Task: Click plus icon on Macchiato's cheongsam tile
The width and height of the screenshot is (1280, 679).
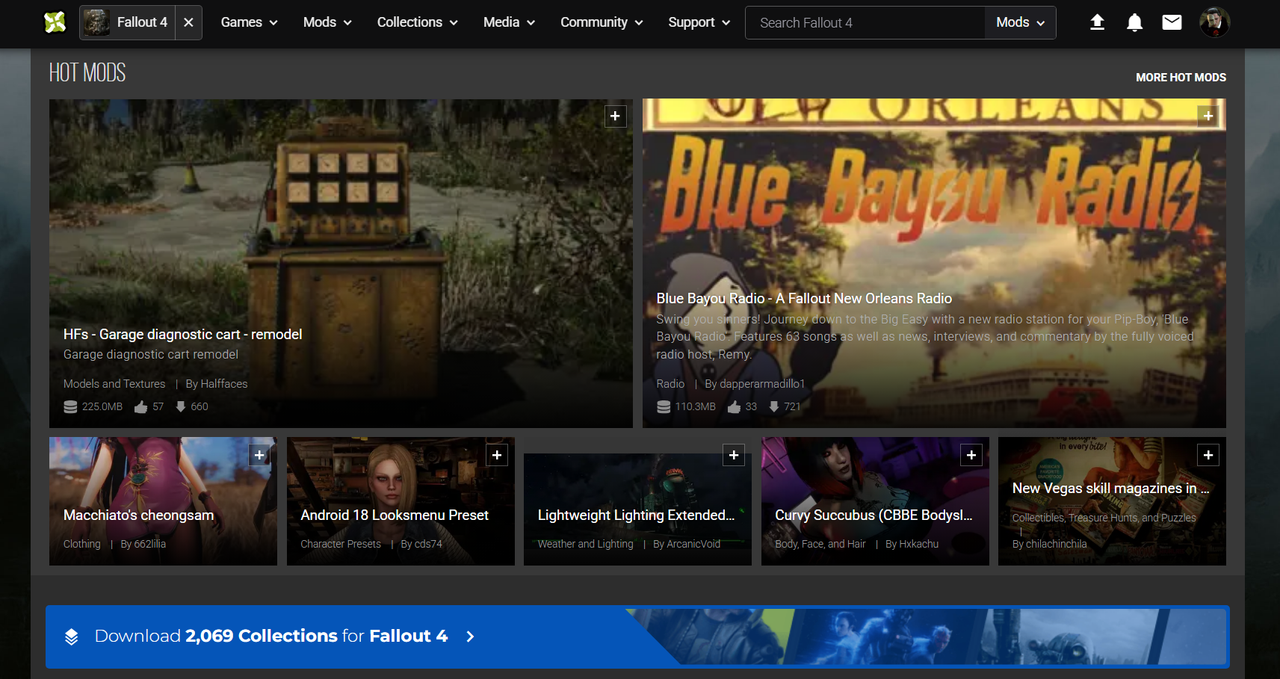Action: [259, 455]
